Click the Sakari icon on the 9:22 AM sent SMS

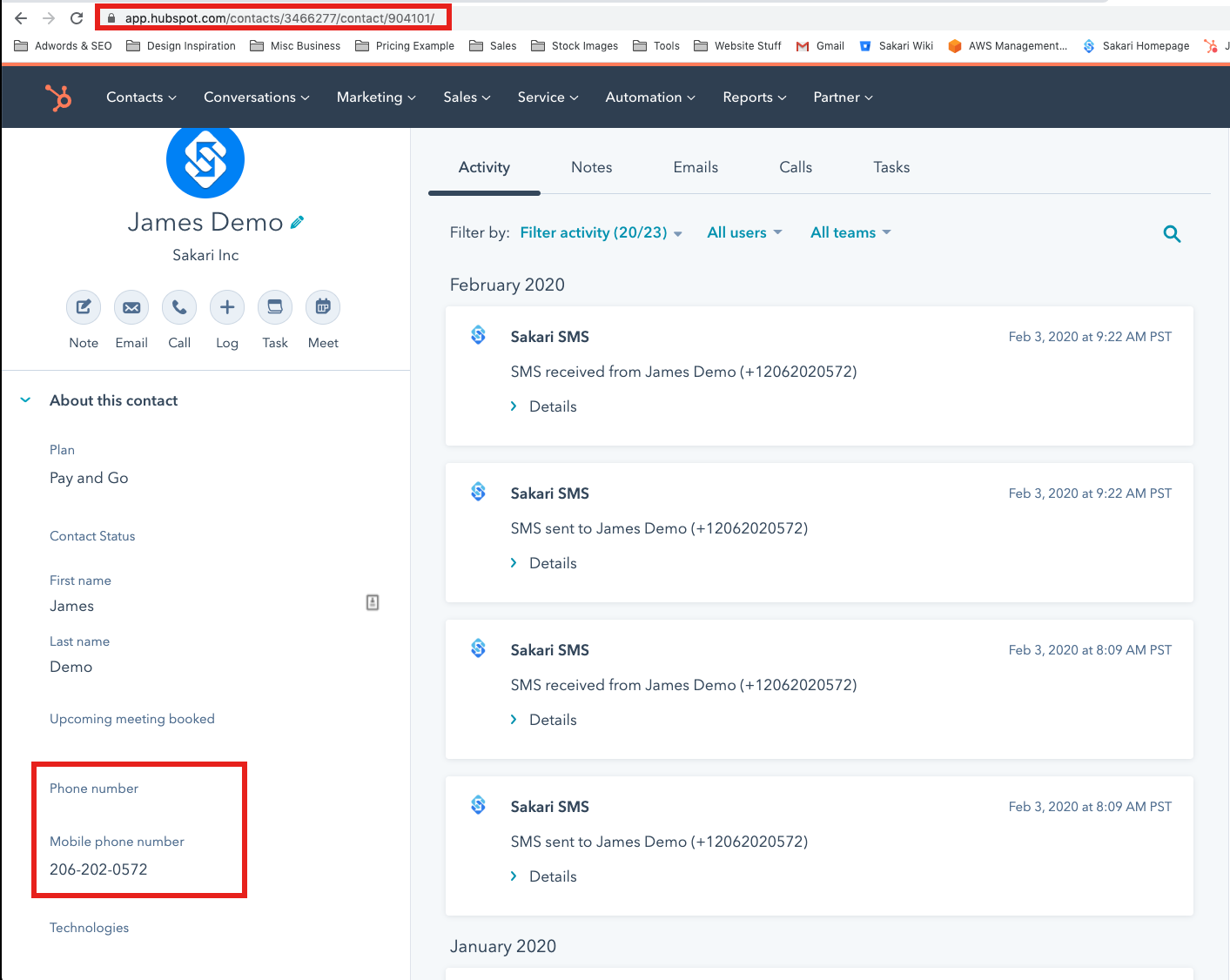point(478,492)
